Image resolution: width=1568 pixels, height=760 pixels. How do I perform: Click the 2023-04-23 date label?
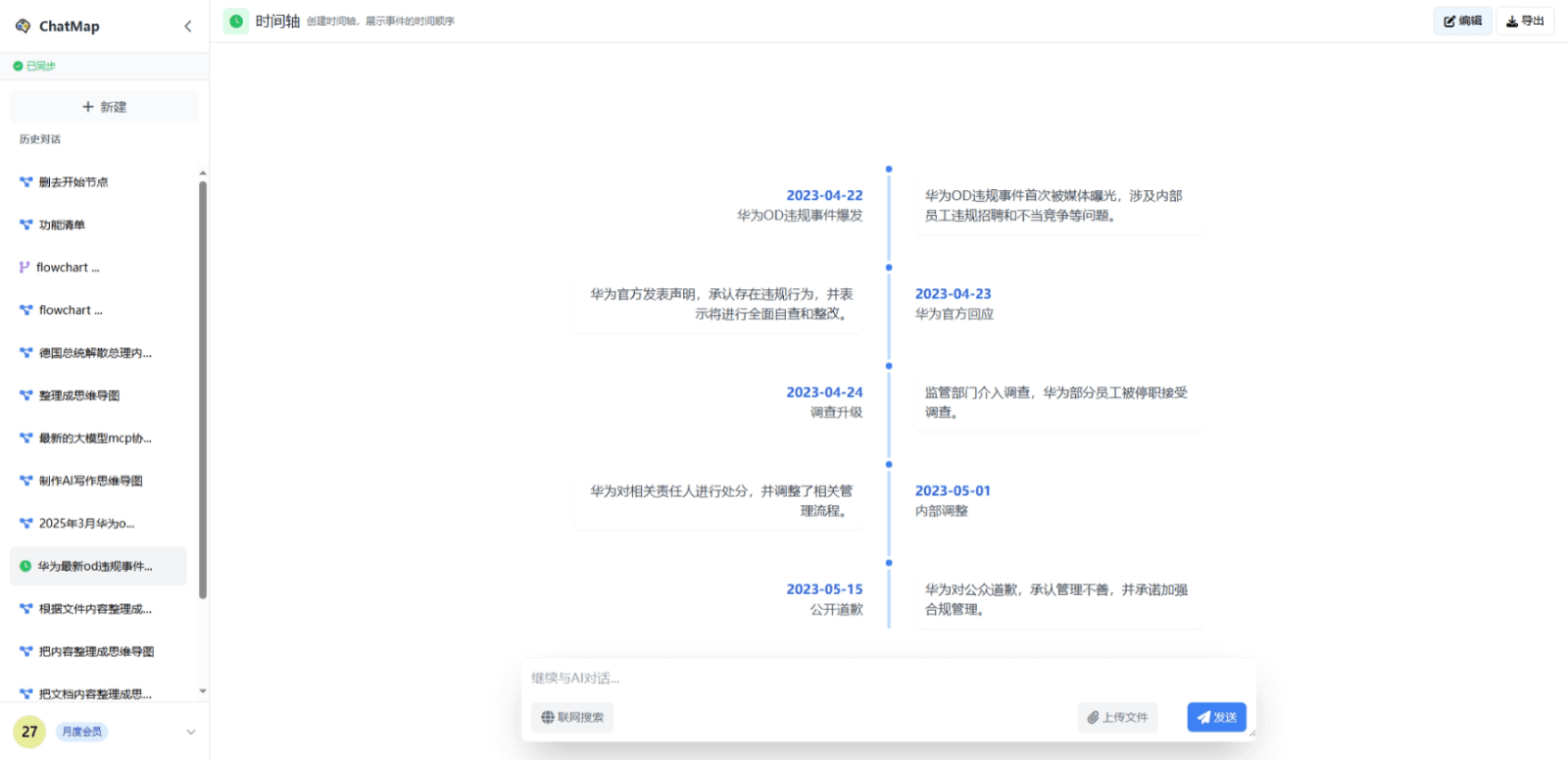[954, 294]
